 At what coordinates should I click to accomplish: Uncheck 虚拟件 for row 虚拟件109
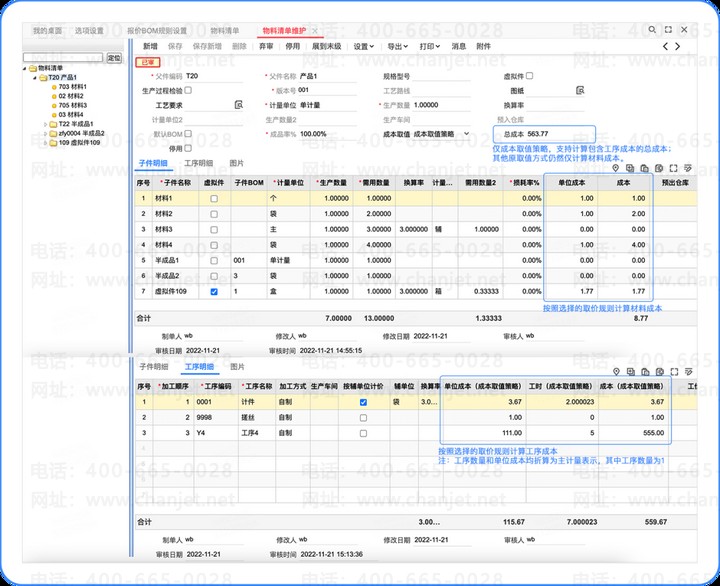coord(214,291)
